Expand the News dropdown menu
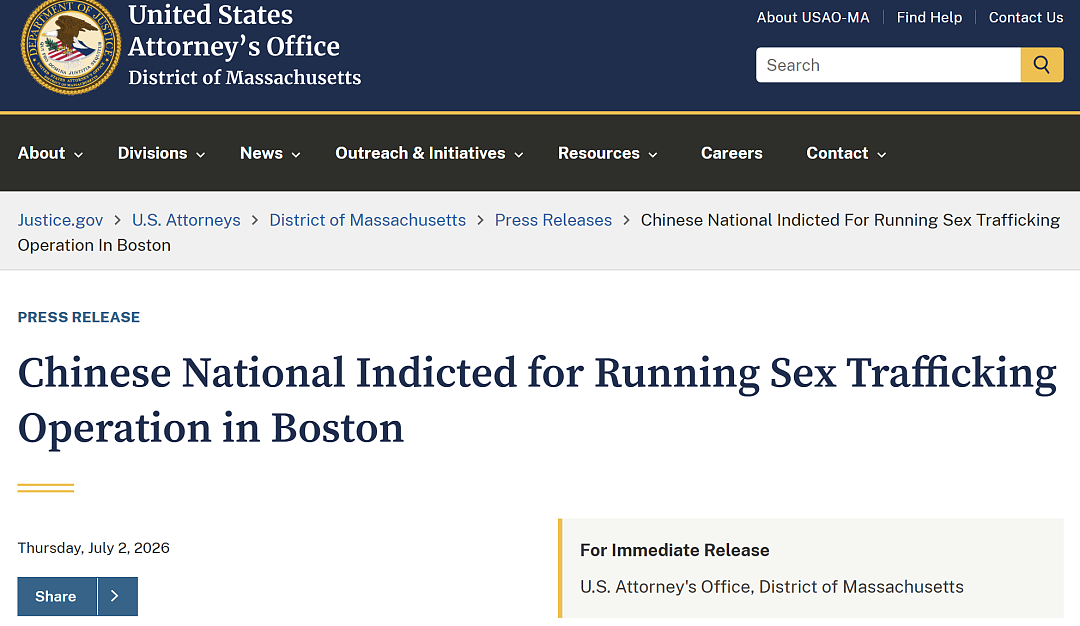This screenshot has height=626, width=1080. coord(270,154)
